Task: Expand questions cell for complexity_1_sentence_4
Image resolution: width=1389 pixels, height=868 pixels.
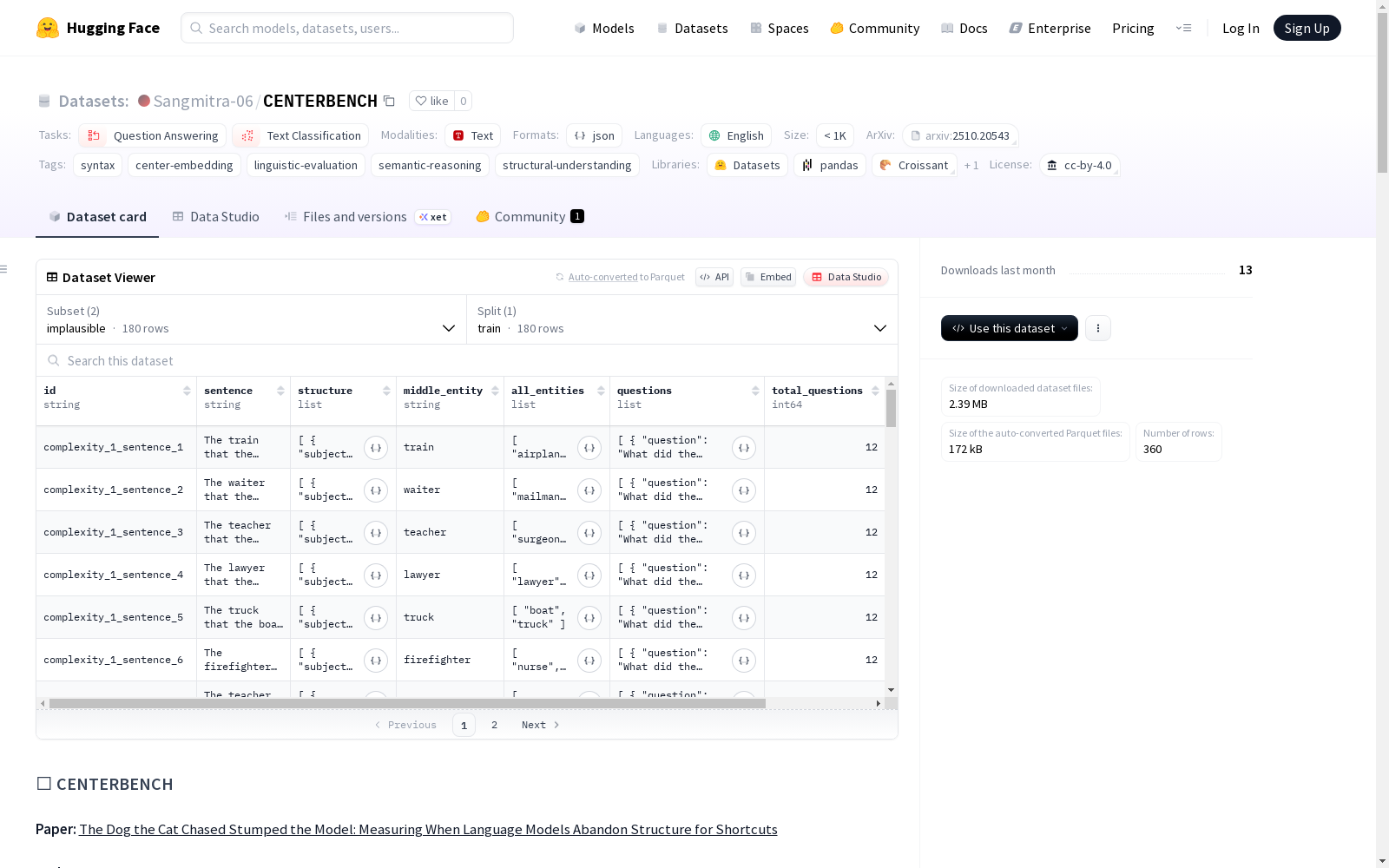Action: tap(744, 575)
